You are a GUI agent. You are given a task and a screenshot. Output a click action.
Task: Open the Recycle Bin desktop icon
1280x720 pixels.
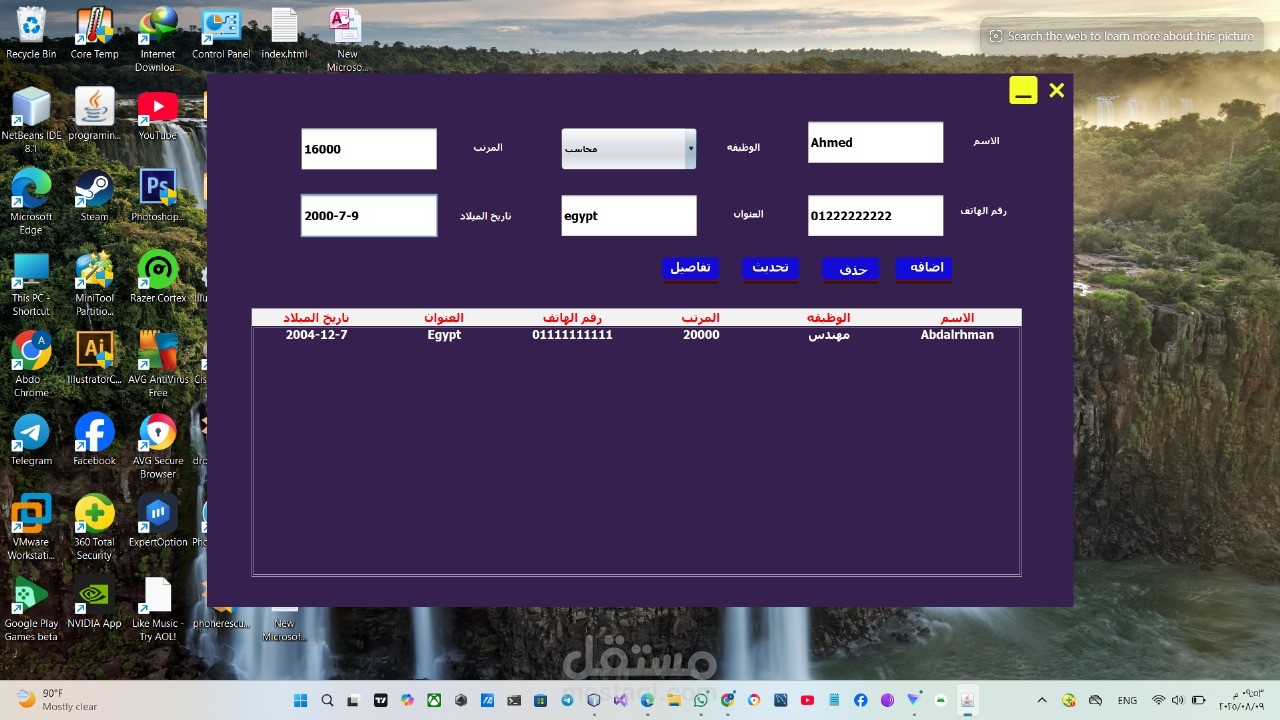(31, 33)
